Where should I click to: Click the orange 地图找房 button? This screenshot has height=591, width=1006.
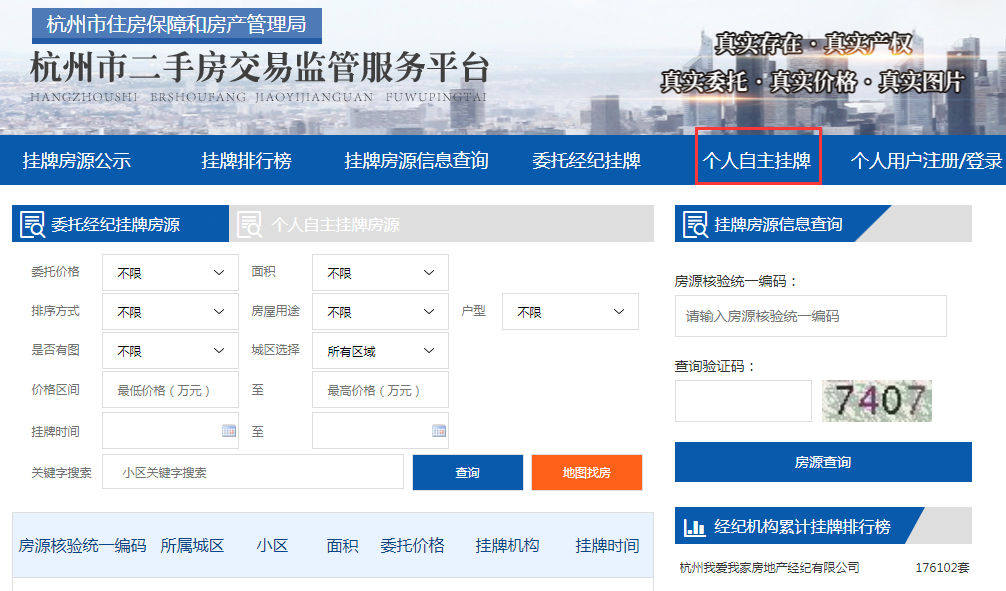tap(587, 472)
